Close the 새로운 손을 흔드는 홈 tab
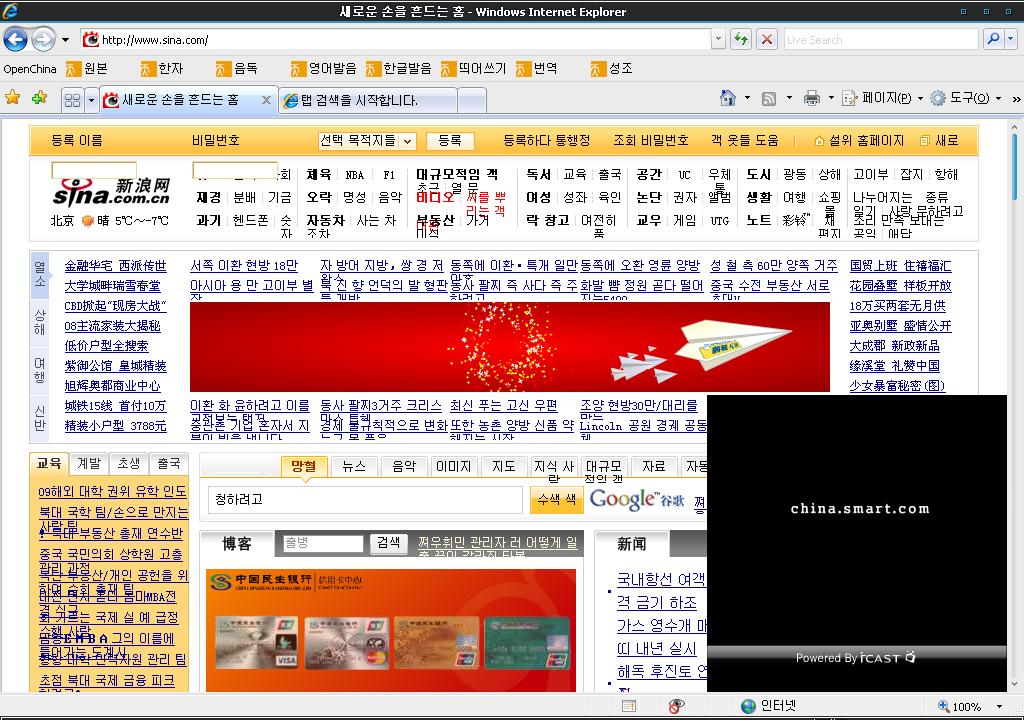Screen dimensions: 1024x720 click(266, 100)
